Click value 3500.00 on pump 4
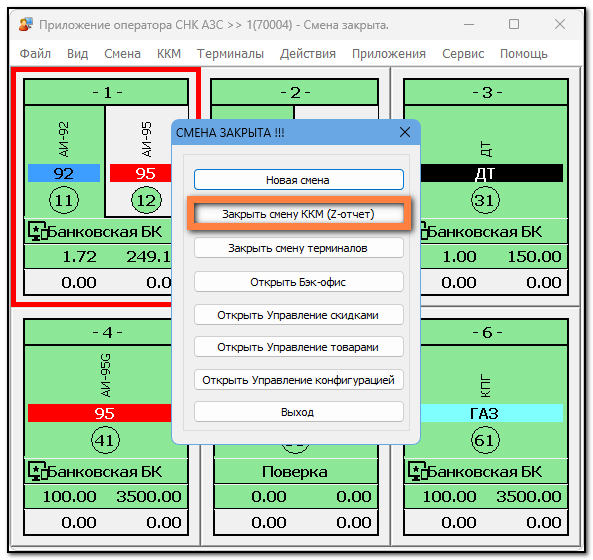The width and height of the screenshot is (593, 560). [x=149, y=496]
